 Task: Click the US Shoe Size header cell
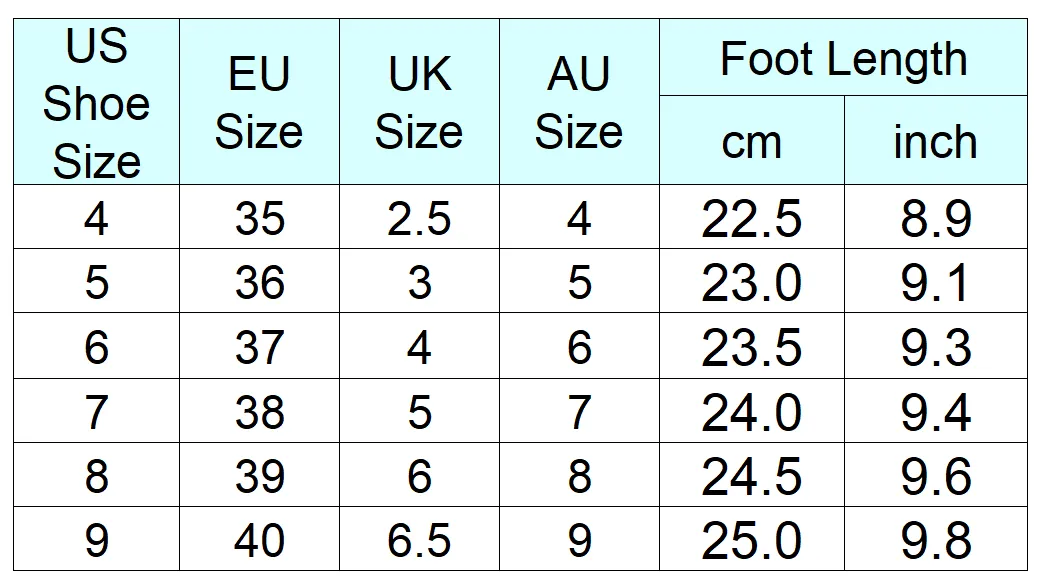coord(97,101)
